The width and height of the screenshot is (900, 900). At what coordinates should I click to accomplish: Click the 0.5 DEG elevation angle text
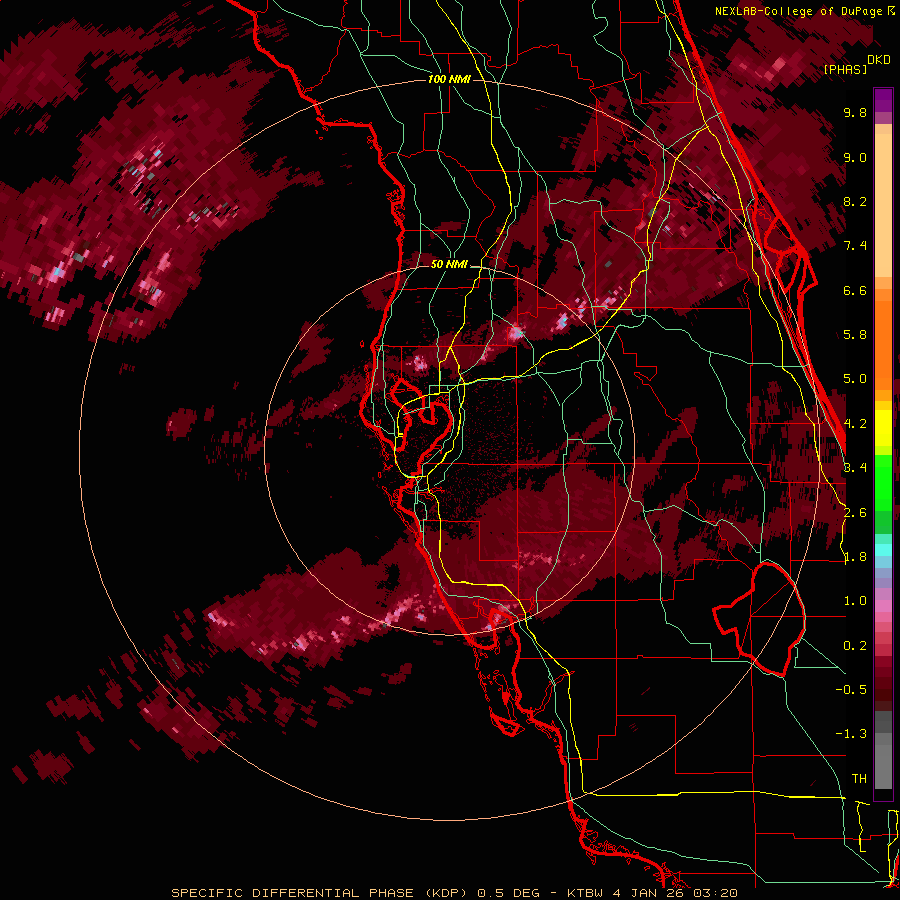[509, 893]
